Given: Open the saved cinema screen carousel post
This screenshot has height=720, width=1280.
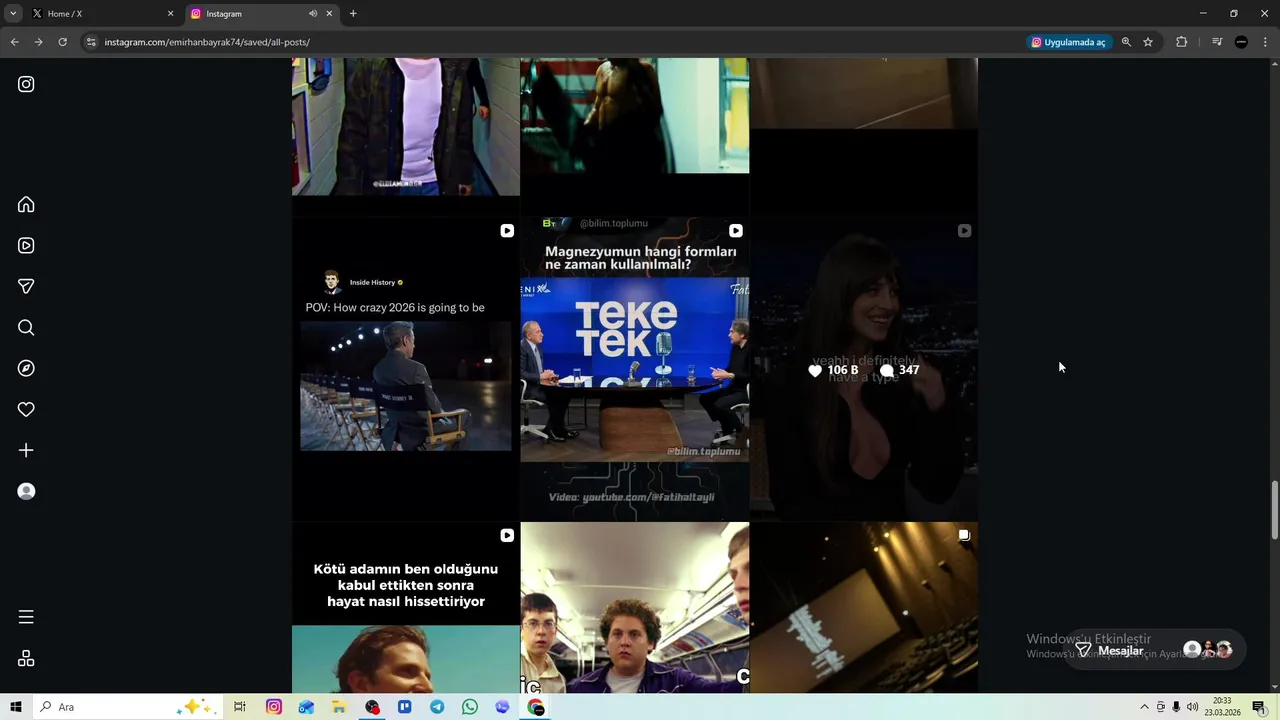Looking at the screenshot, I should [864, 608].
